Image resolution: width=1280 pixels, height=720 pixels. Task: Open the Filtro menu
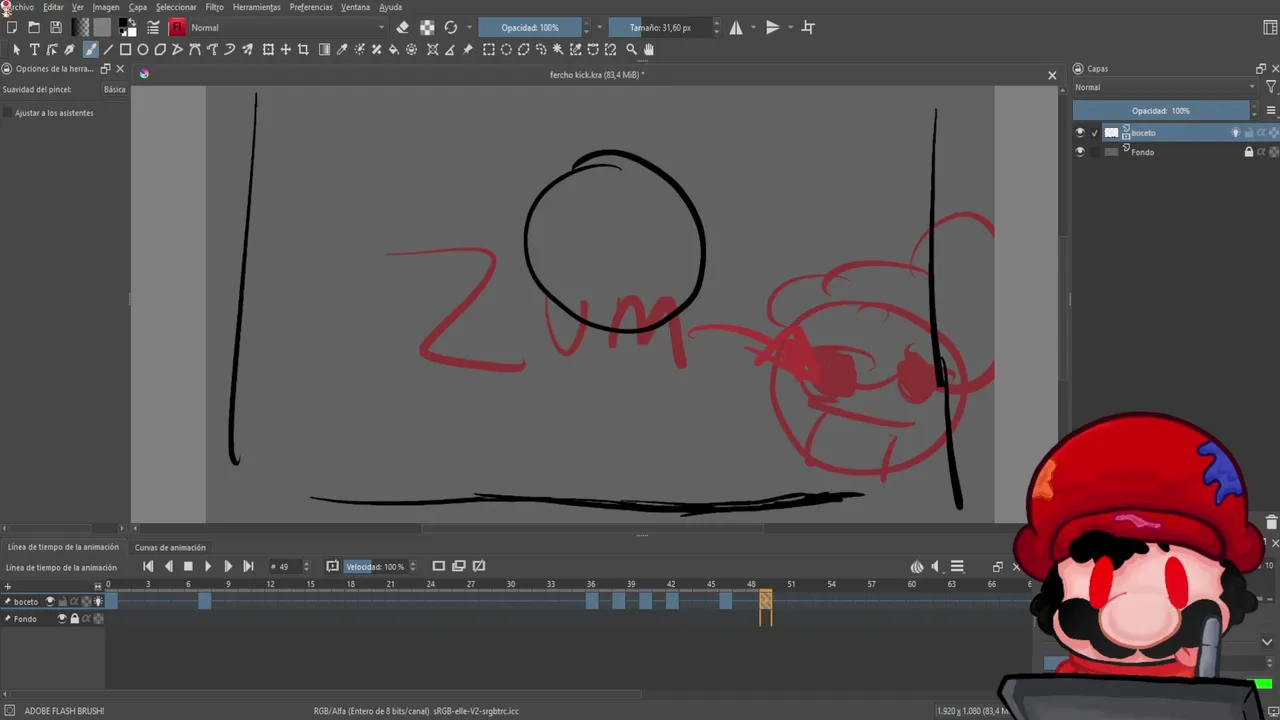click(215, 7)
